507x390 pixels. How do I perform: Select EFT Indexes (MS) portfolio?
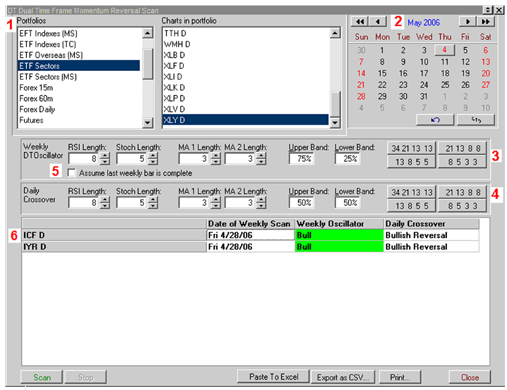(x=79, y=33)
